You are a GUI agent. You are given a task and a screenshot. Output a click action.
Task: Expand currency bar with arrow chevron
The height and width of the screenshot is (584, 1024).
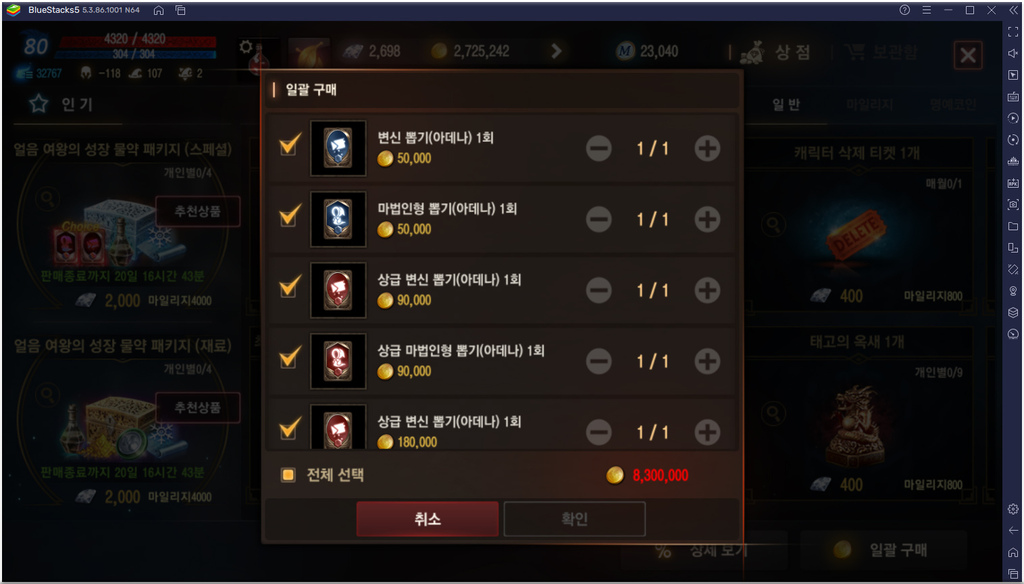(x=556, y=51)
